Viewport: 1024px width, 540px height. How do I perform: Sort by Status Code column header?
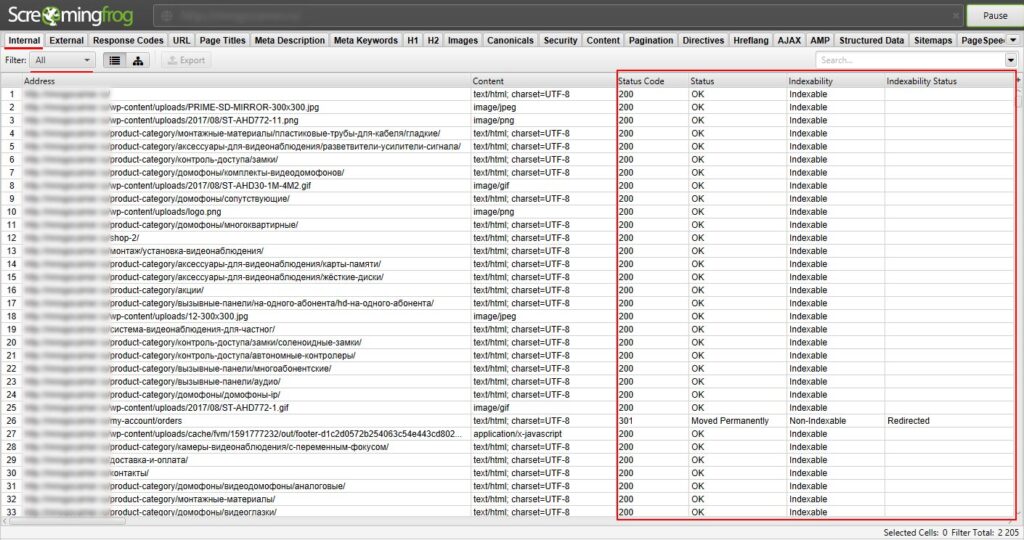pyautogui.click(x=641, y=81)
